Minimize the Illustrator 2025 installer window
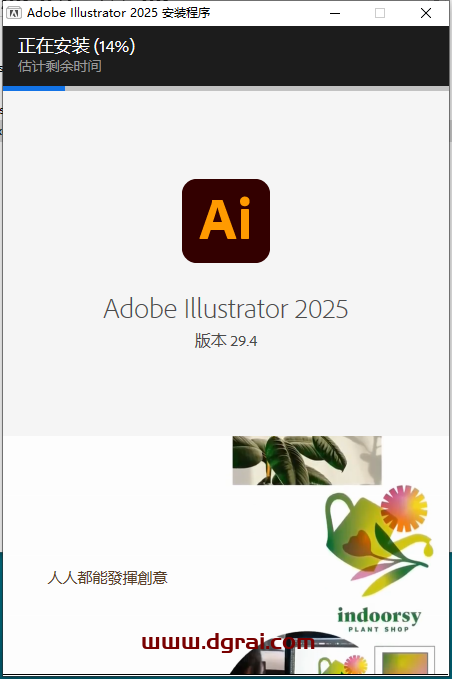Screen dimensions: 452x679 [335, 13]
